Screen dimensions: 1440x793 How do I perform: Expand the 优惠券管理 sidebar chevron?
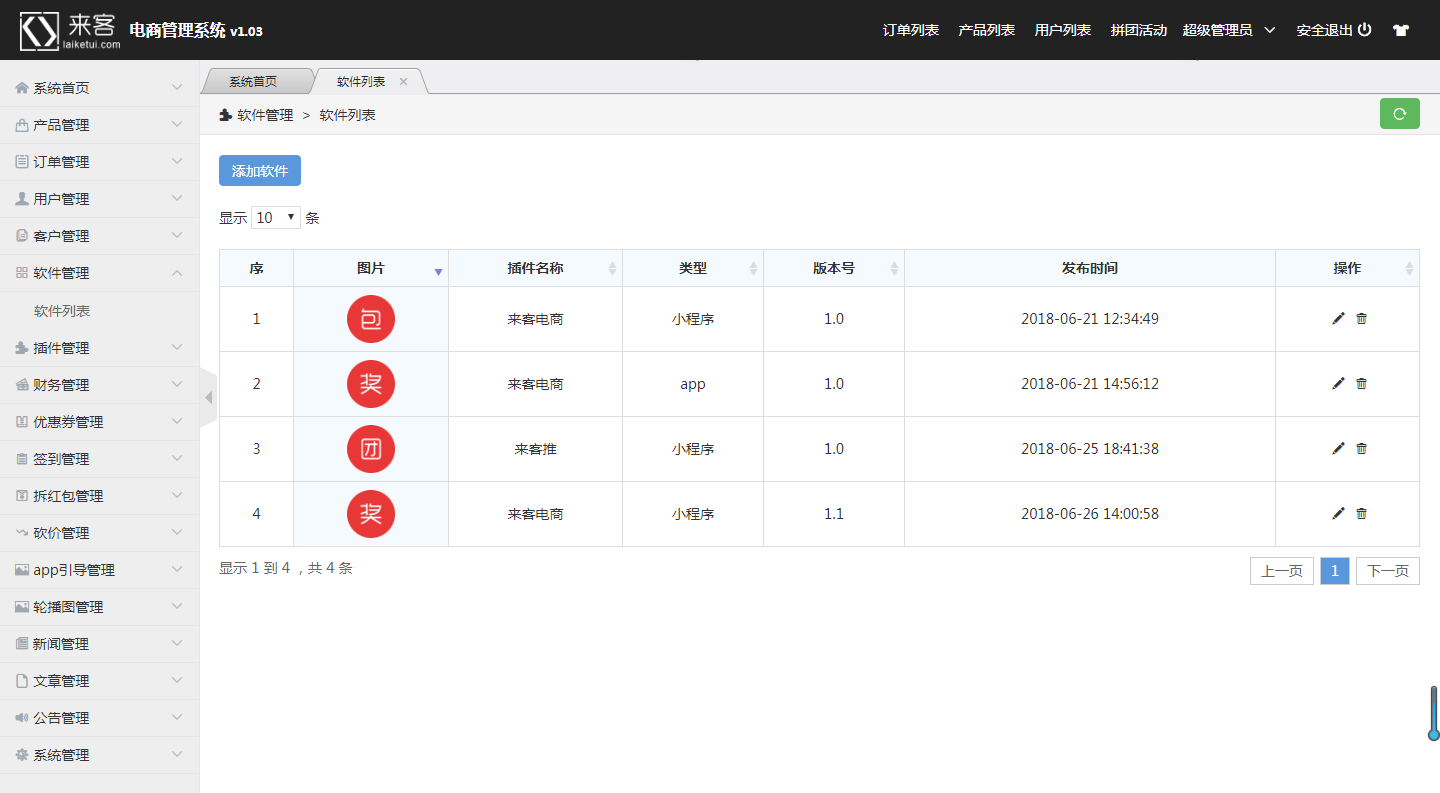coord(177,422)
